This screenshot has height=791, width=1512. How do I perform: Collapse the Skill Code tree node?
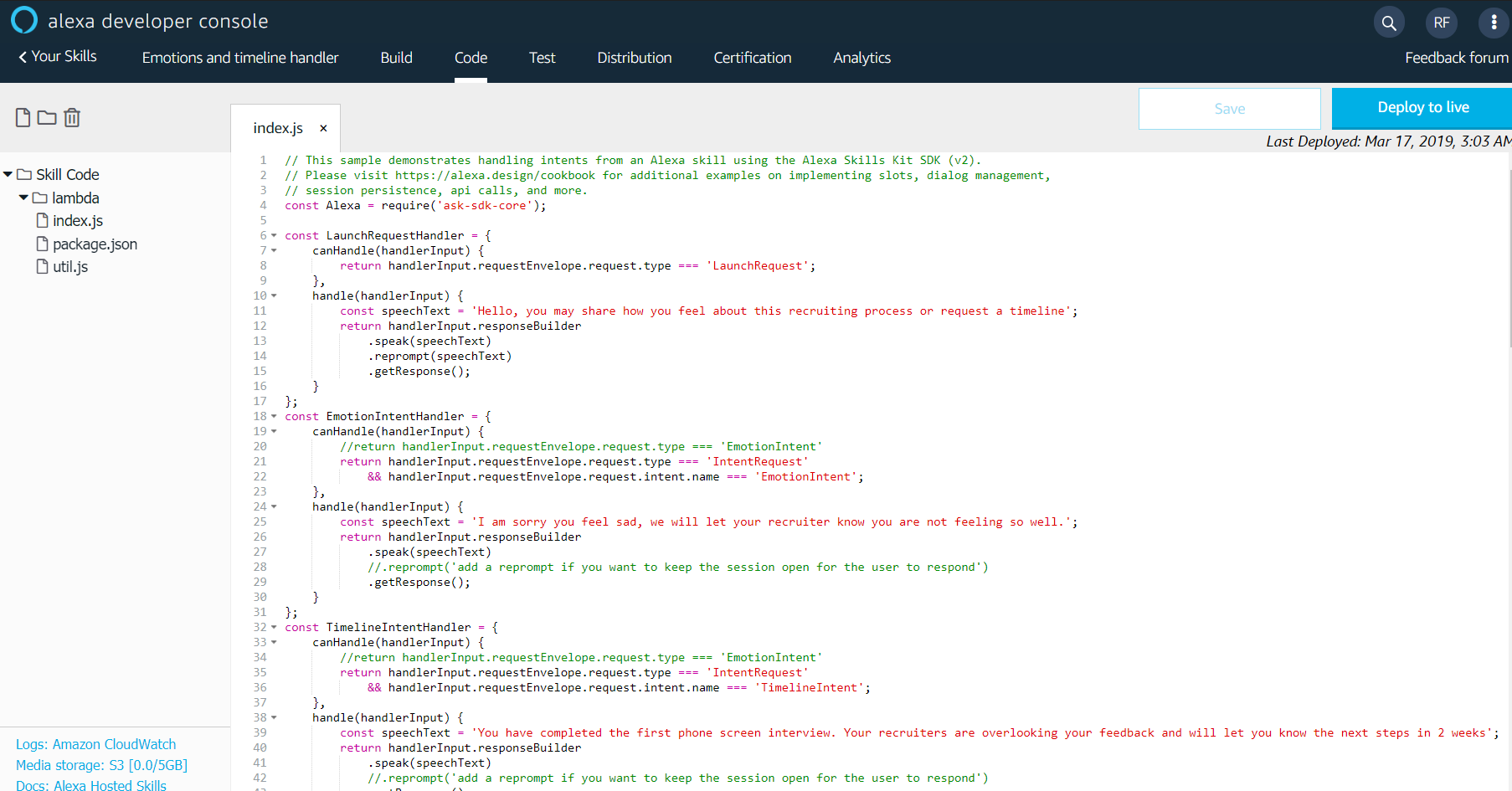click(8, 175)
